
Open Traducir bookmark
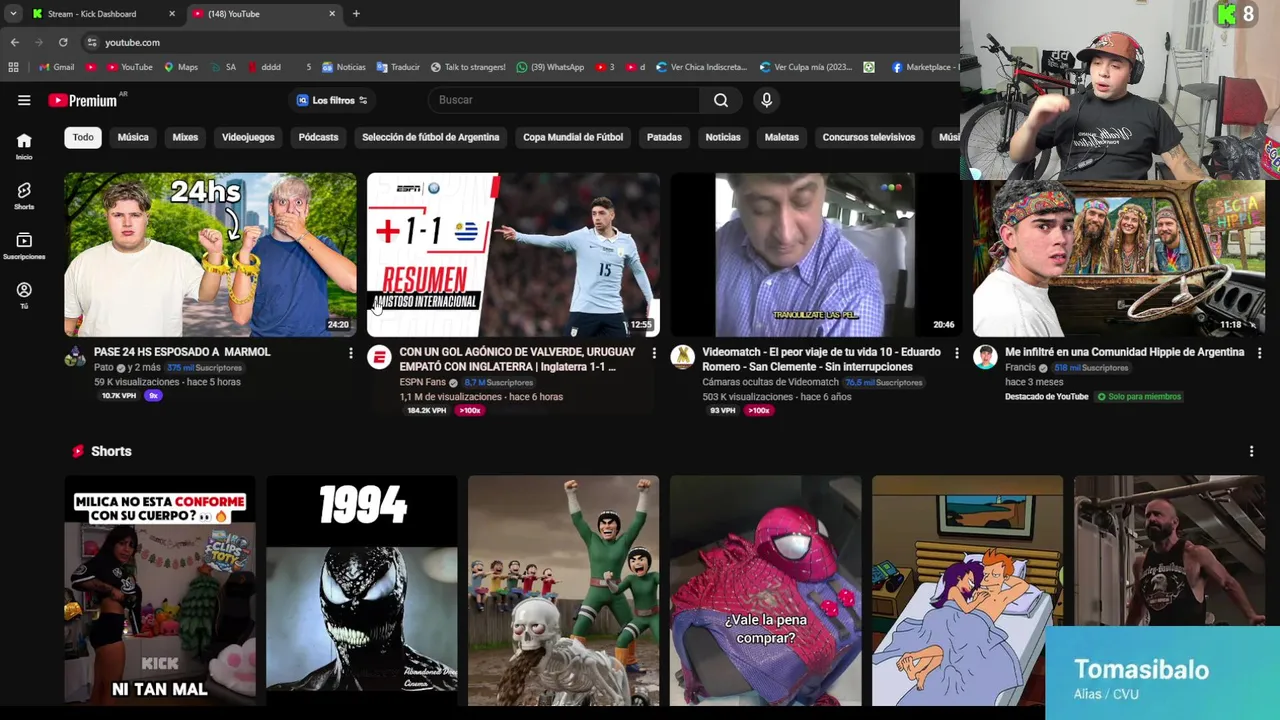(x=398, y=67)
